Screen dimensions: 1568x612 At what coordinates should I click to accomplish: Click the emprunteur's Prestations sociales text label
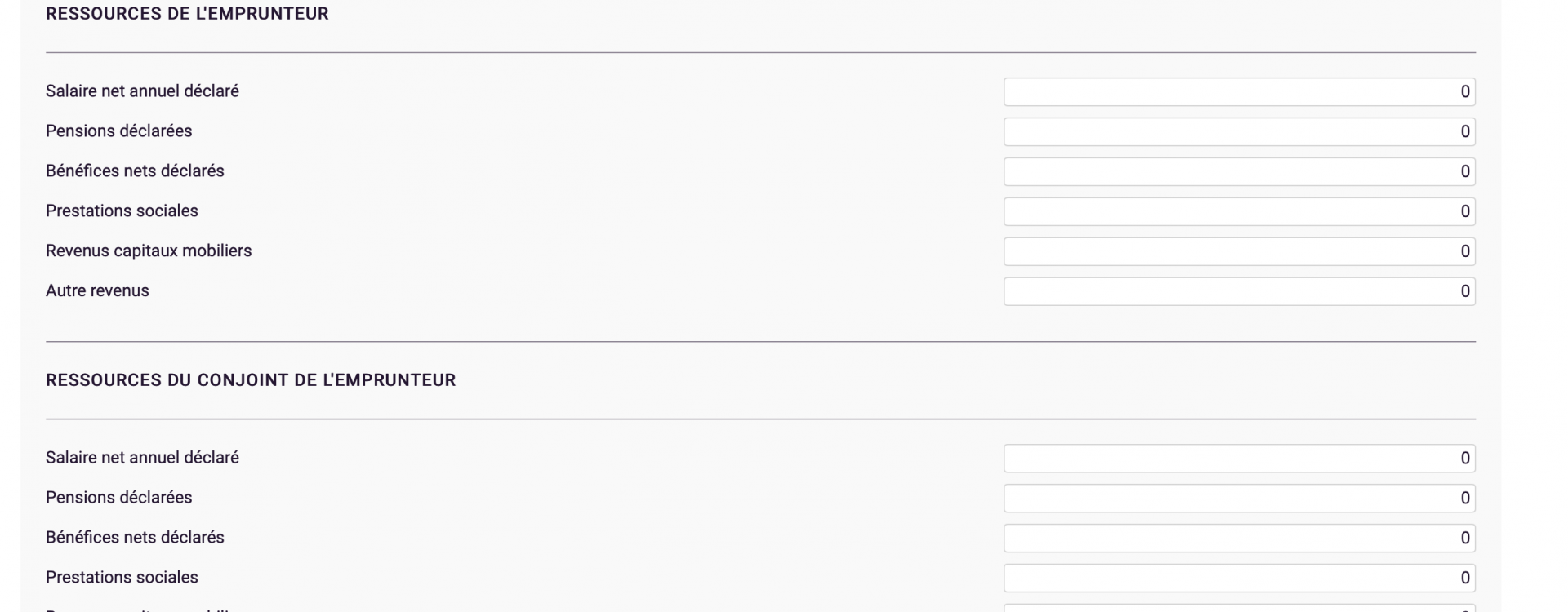(x=122, y=211)
